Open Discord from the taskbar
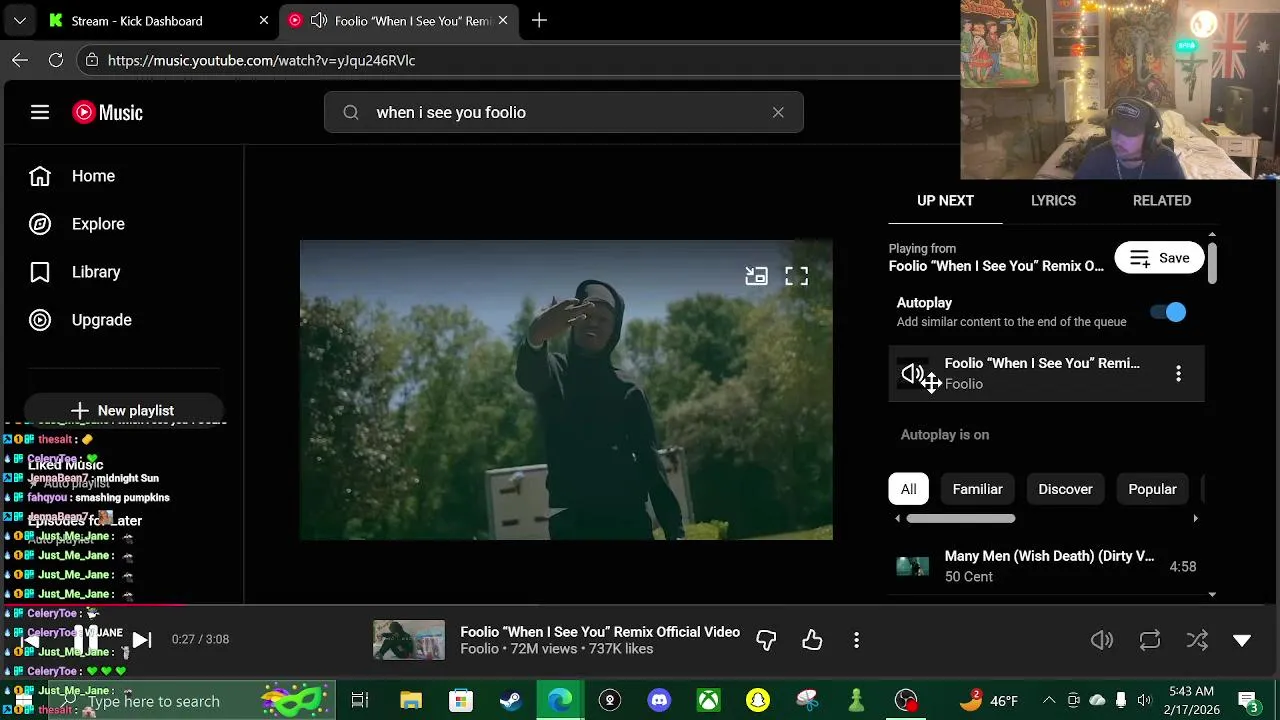The height and width of the screenshot is (720, 1280). point(659,700)
